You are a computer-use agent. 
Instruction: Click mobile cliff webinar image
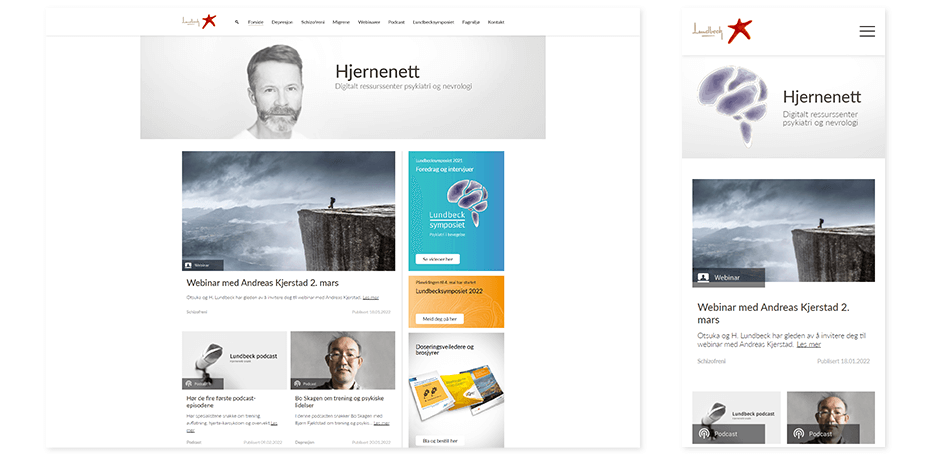click(784, 230)
